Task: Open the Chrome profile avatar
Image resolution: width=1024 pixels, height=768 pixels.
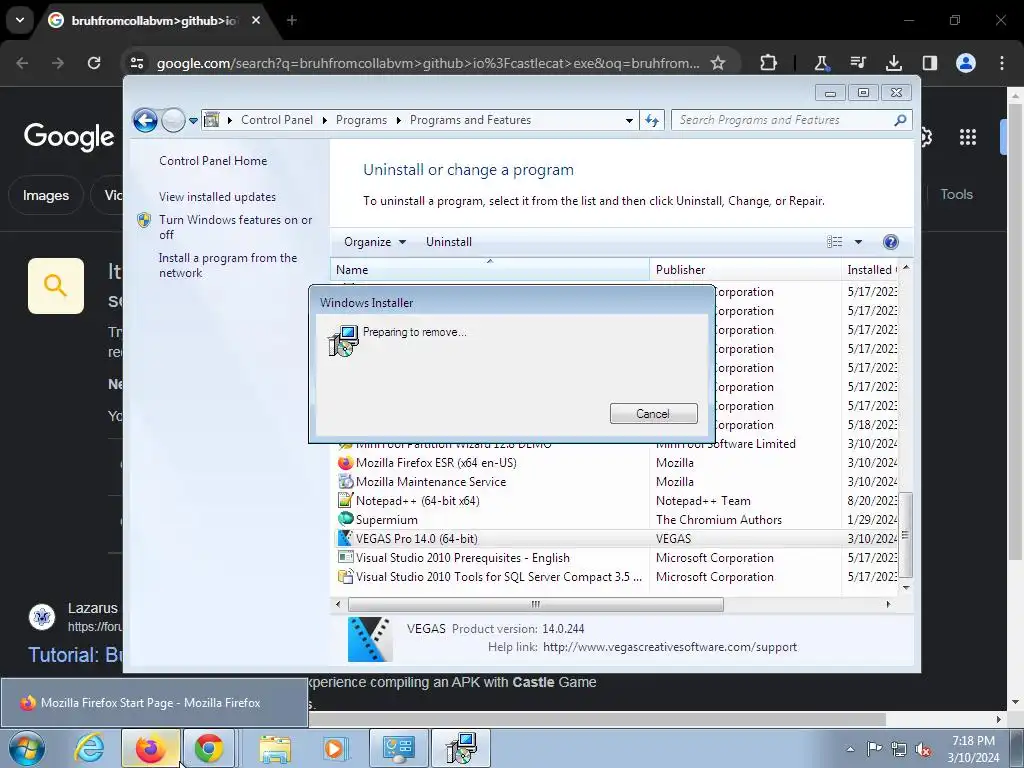Action: tap(965, 63)
